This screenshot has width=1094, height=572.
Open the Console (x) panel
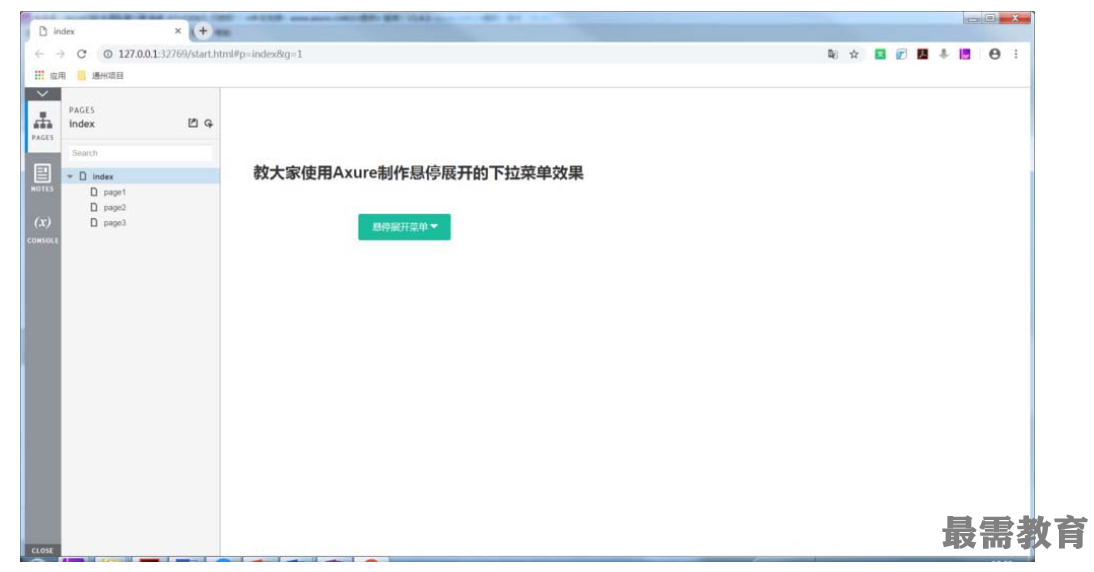tap(43, 228)
